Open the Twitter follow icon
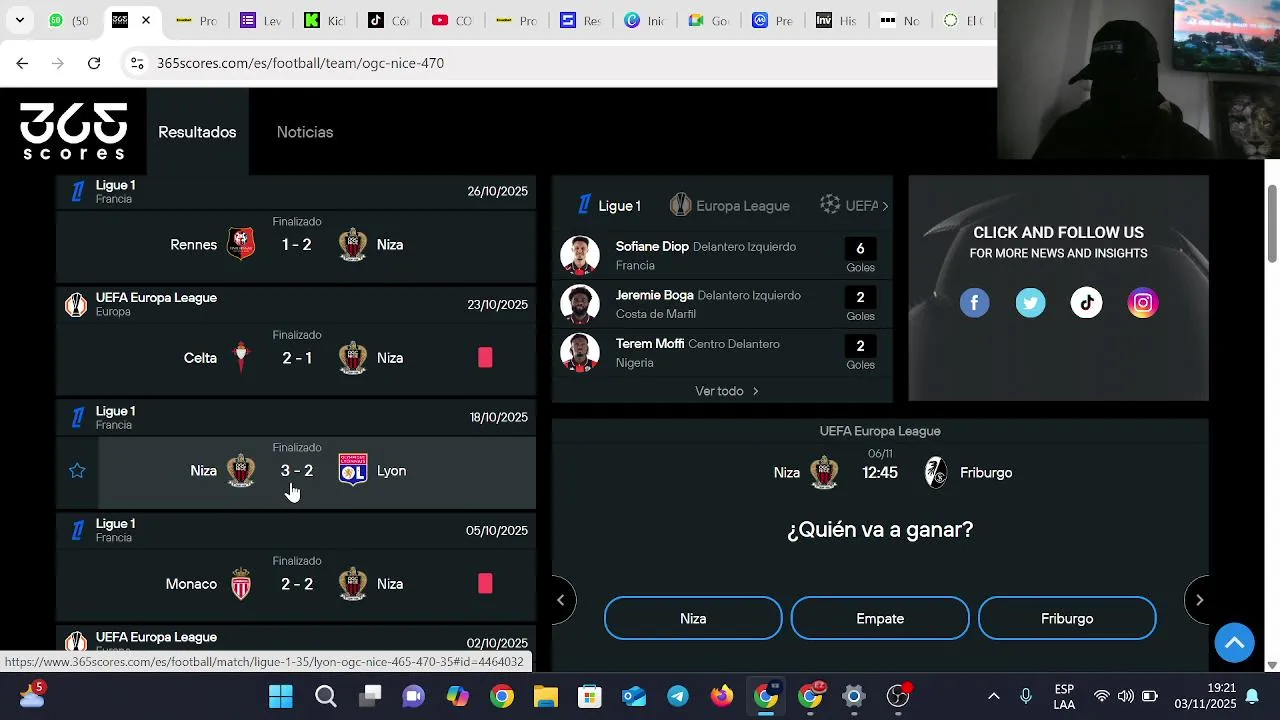 [x=1031, y=303]
